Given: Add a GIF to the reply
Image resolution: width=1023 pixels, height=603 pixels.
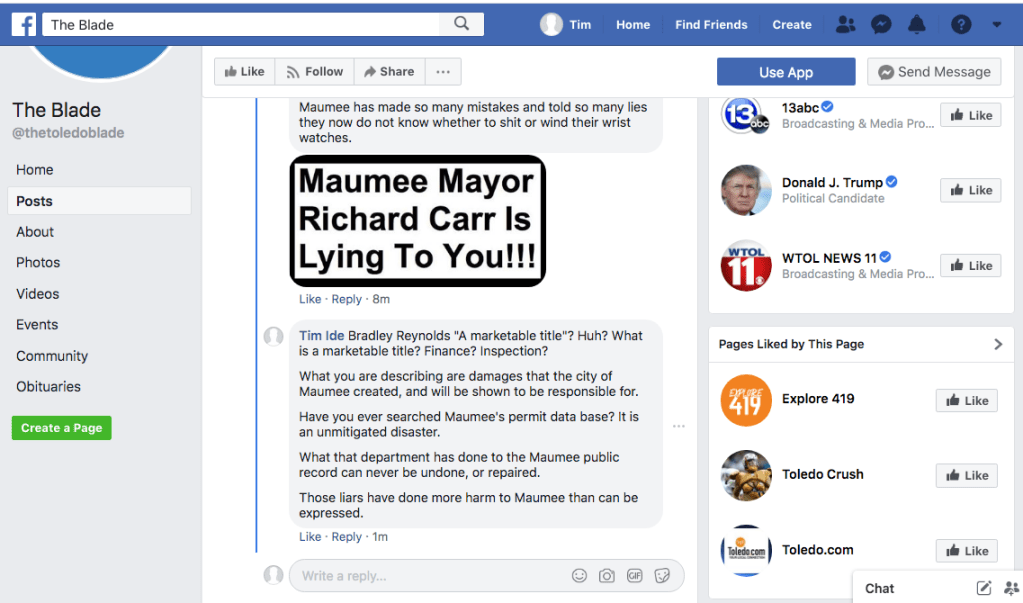Looking at the screenshot, I should coord(634,576).
